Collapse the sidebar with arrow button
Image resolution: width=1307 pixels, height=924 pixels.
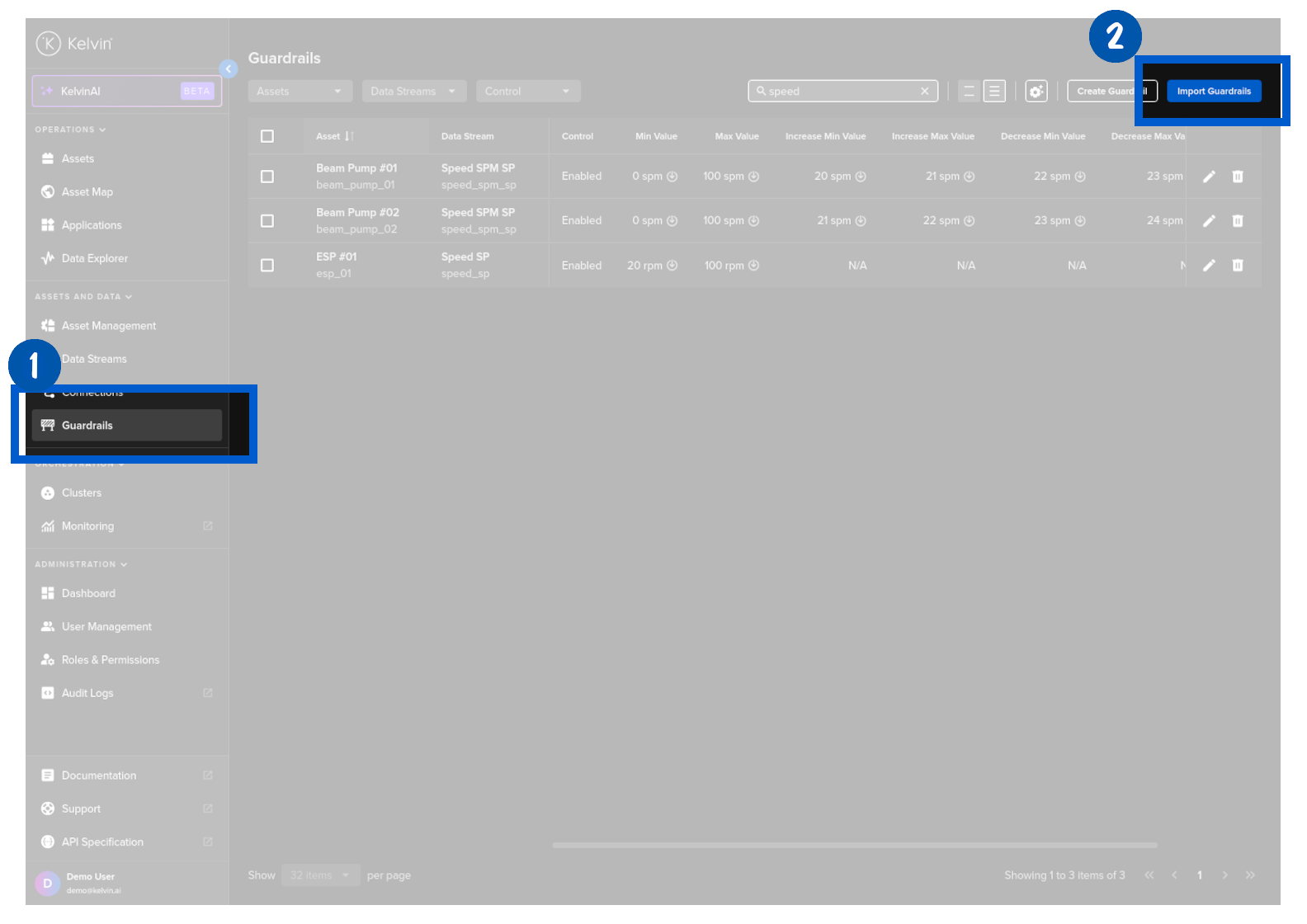pyautogui.click(x=229, y=69)
